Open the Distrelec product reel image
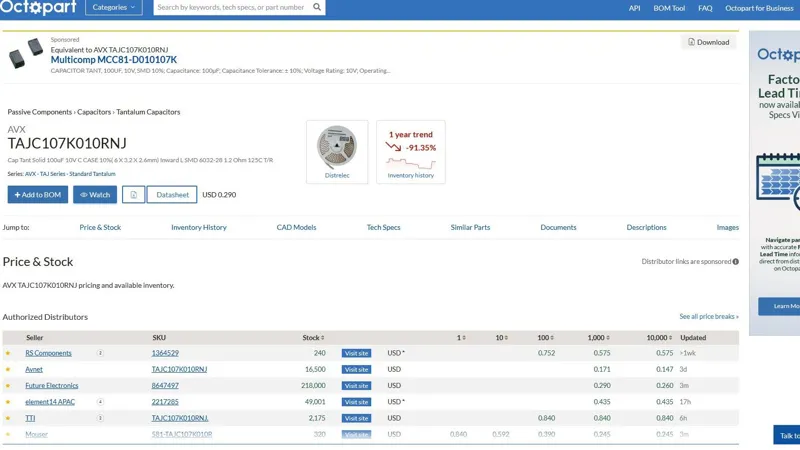 click(337, 147)
